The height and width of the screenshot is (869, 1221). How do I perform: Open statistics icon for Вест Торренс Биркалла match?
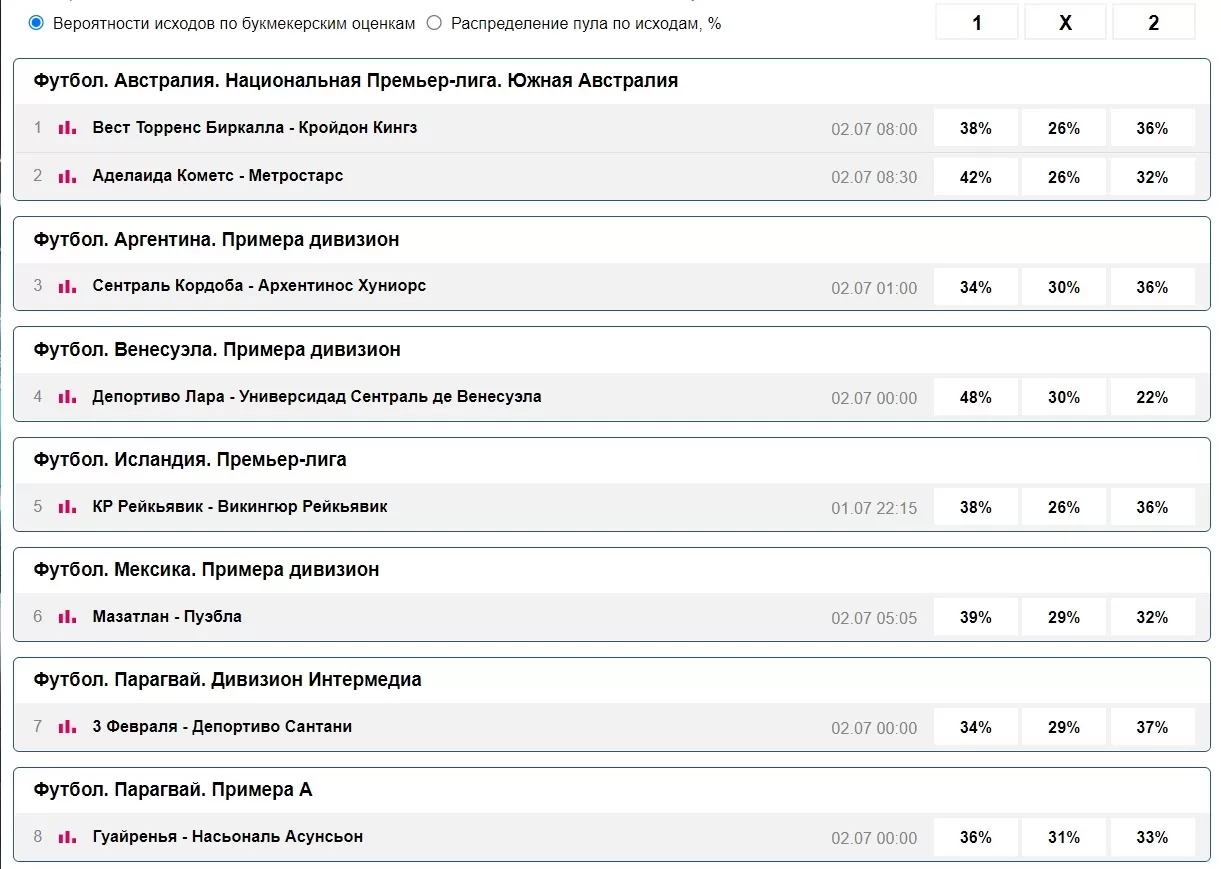[x=66, y=128]
